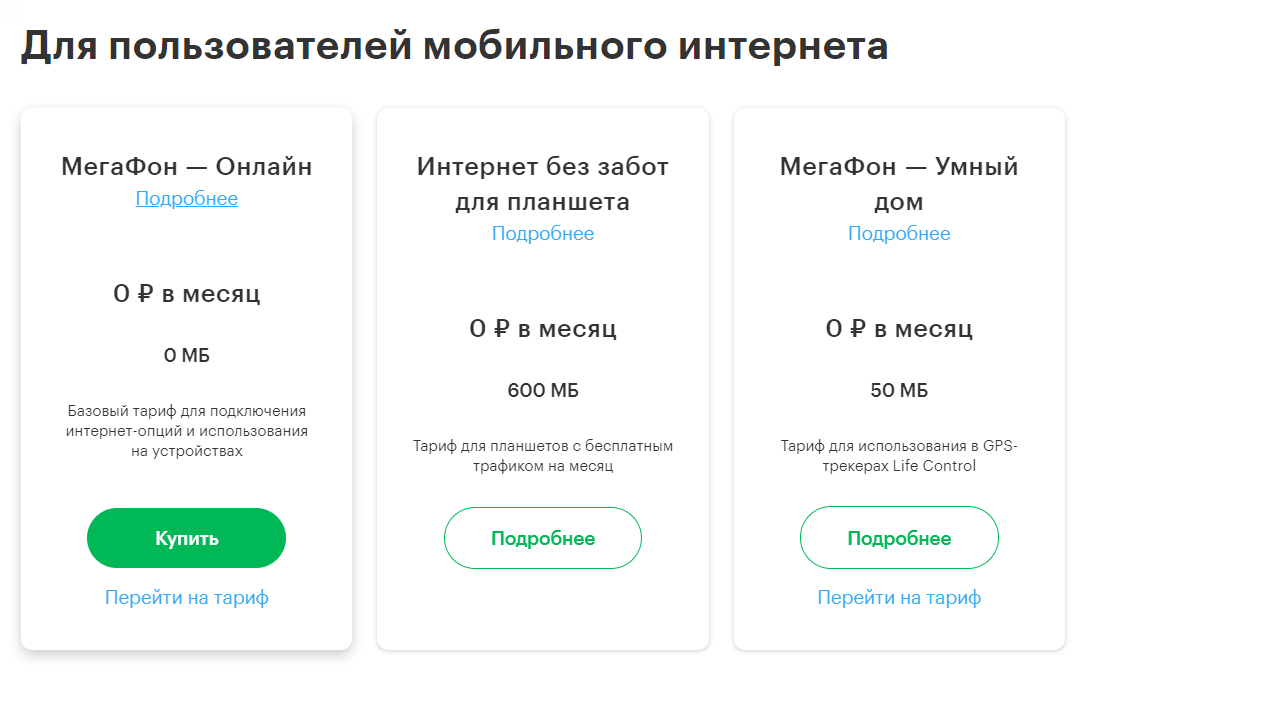Click the МегаФон — Умный дом title
The height and width of the screenshot is (717, 1267).
pos(898,184)
